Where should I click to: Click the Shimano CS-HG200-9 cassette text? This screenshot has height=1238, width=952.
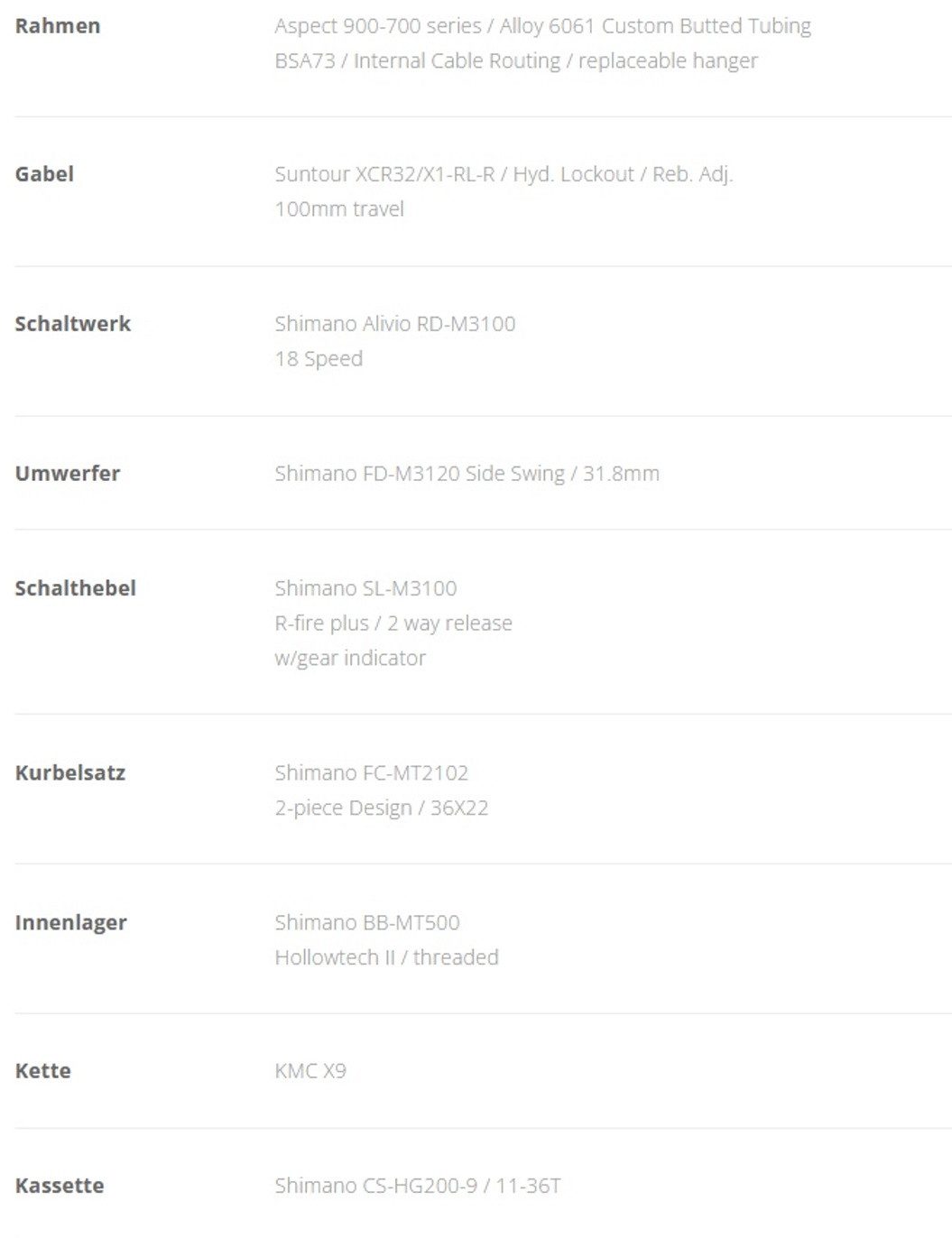pyautogui.click(x=418, y=1186)
